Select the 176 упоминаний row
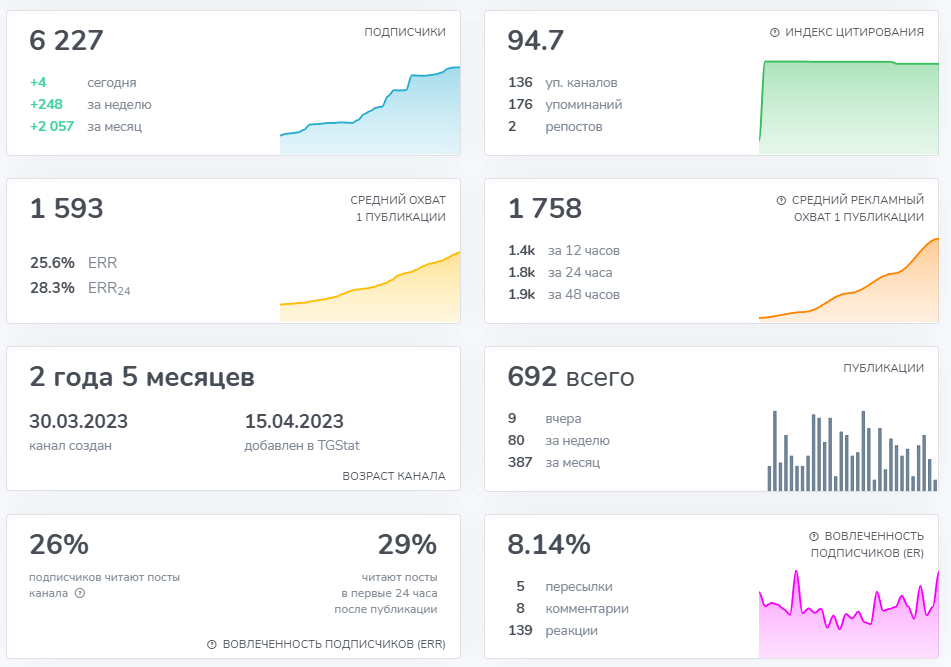 tap(565, 104)
